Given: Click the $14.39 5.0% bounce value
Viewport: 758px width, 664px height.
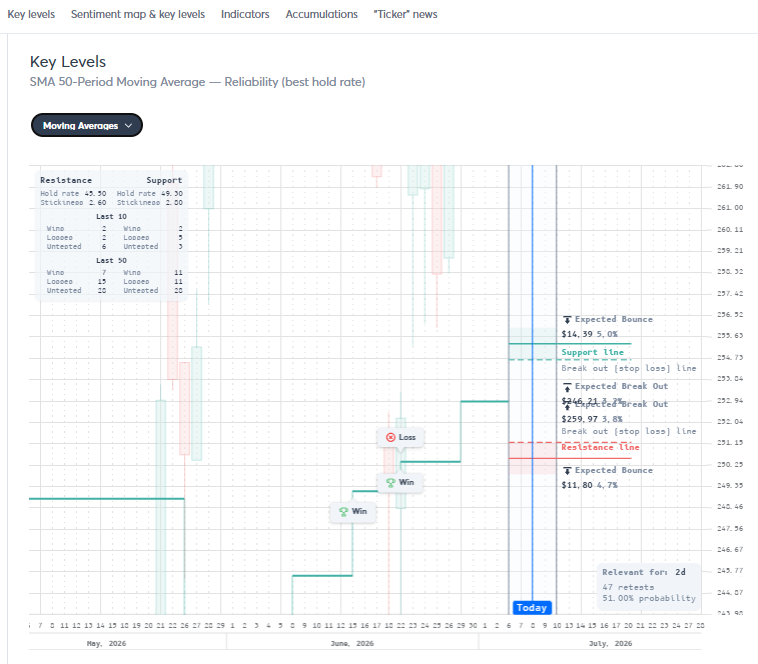Looking at the screenshot, I should pos(589,334).
